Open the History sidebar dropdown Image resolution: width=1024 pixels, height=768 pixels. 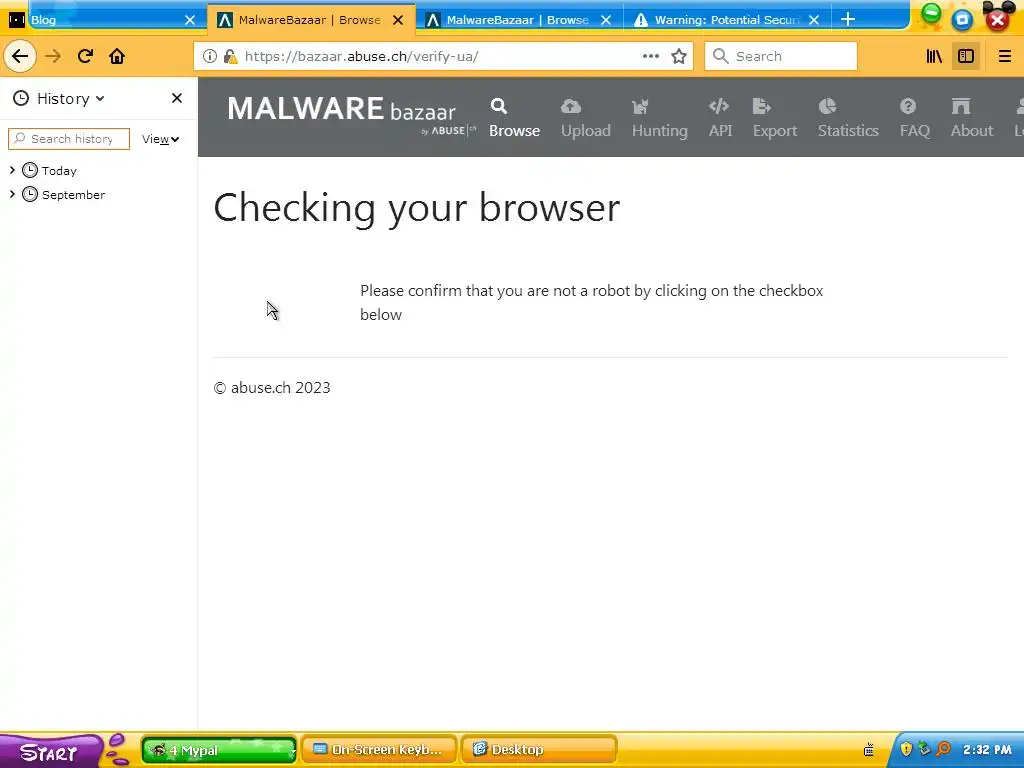pyautogui.click(x=59, y=99)
